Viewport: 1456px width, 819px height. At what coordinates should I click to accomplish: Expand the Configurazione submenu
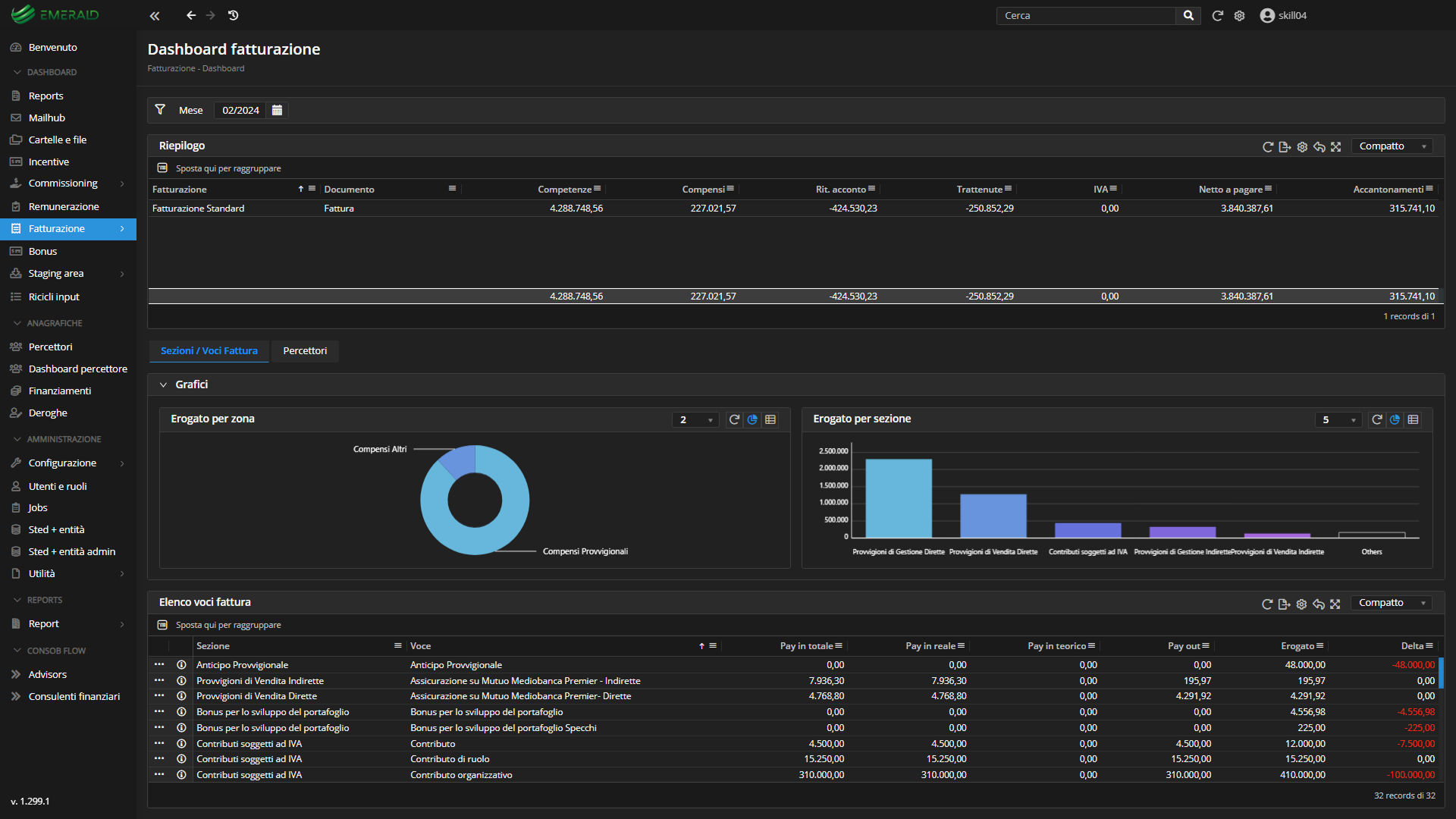coord(122,463)
